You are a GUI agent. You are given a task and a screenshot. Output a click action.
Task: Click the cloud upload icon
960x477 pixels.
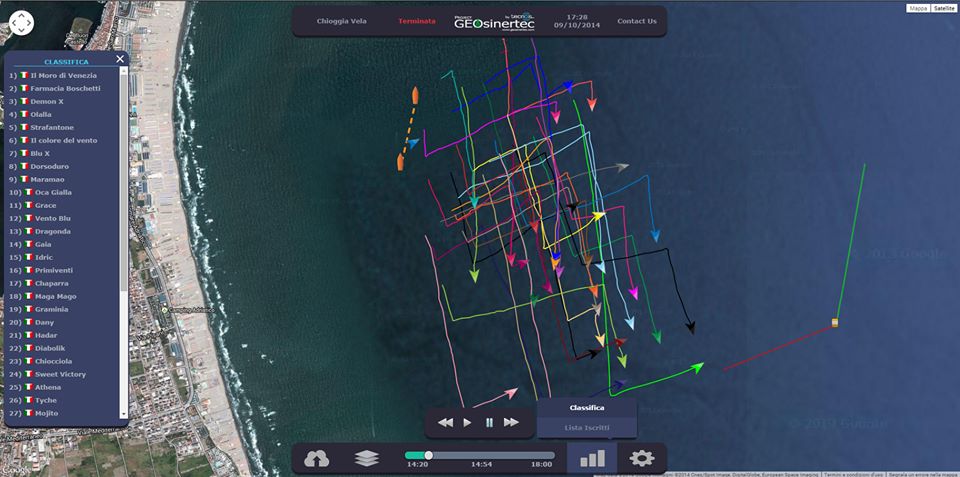point(317,459)
